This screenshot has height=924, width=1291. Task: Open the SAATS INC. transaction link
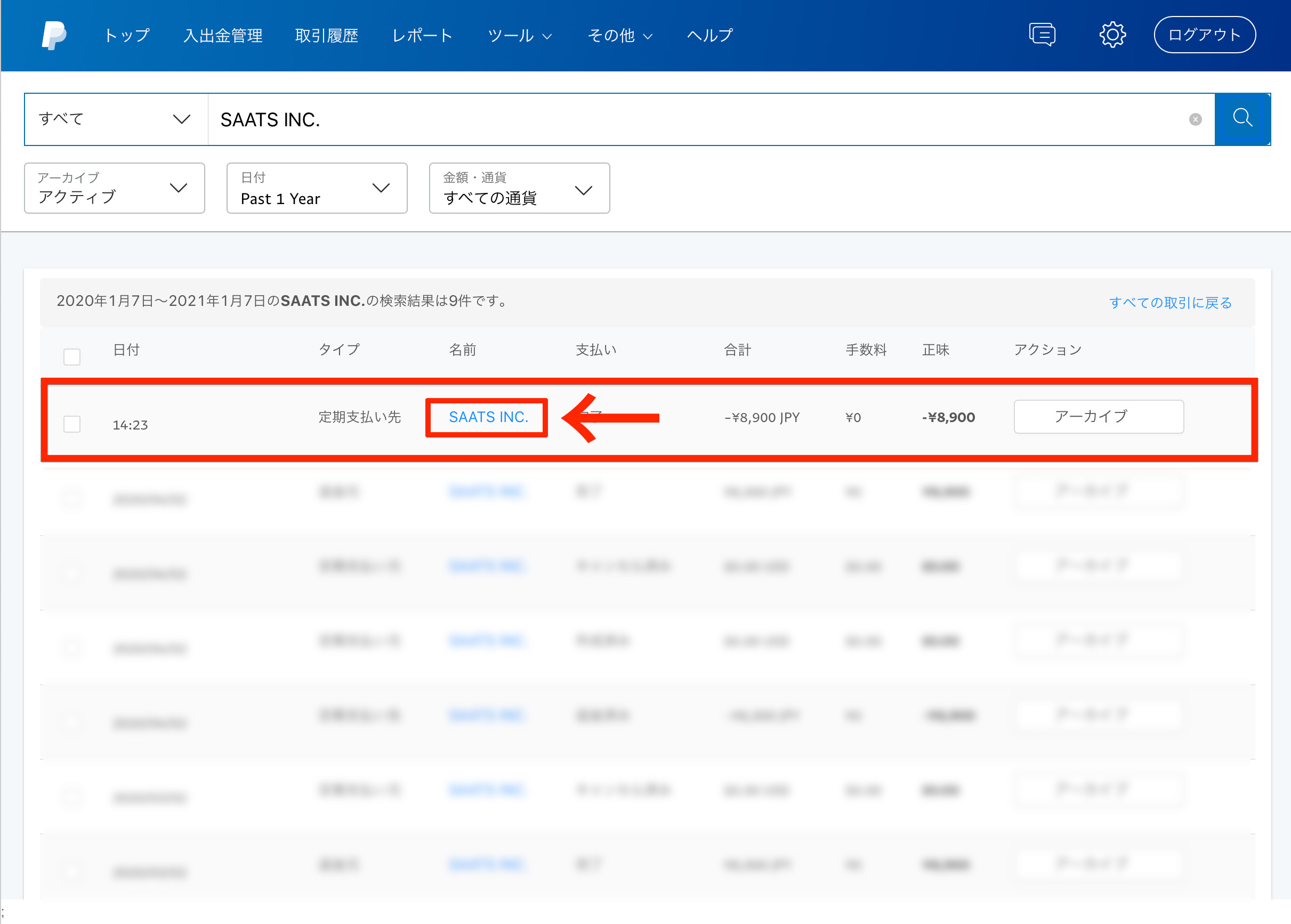[488, 417]
